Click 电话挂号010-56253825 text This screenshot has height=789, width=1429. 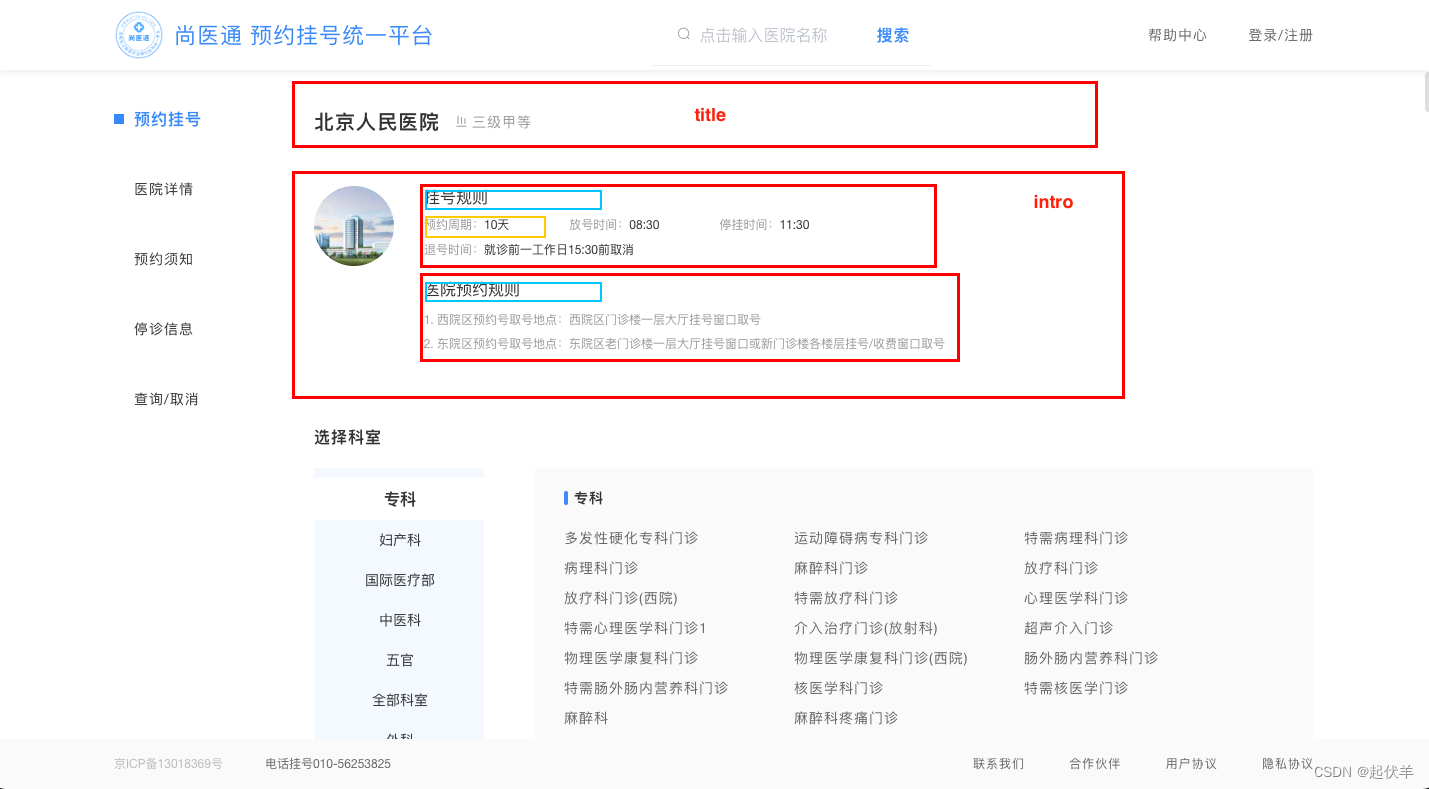pyautogui.click(x=328, y=764)
